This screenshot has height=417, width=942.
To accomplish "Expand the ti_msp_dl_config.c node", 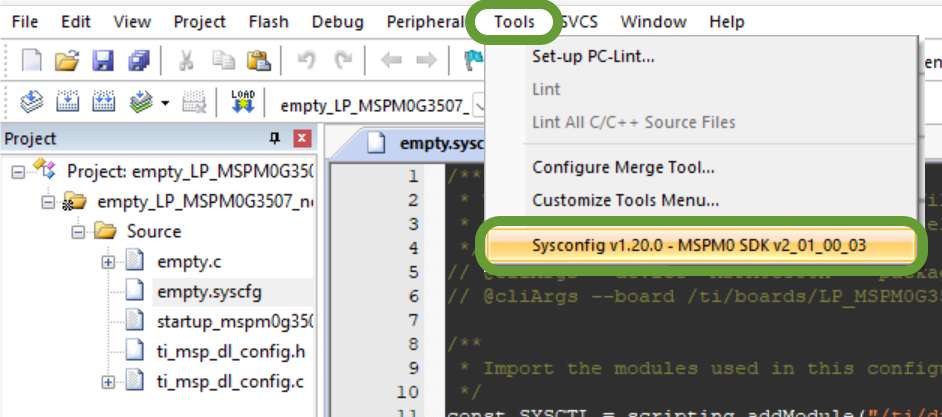I will 108,382.
